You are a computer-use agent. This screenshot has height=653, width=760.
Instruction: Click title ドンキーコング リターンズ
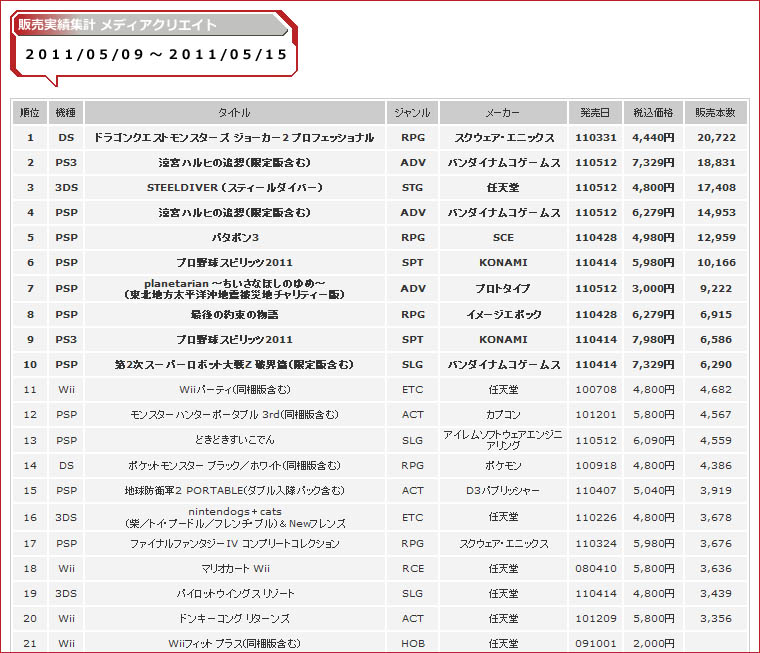235,619
